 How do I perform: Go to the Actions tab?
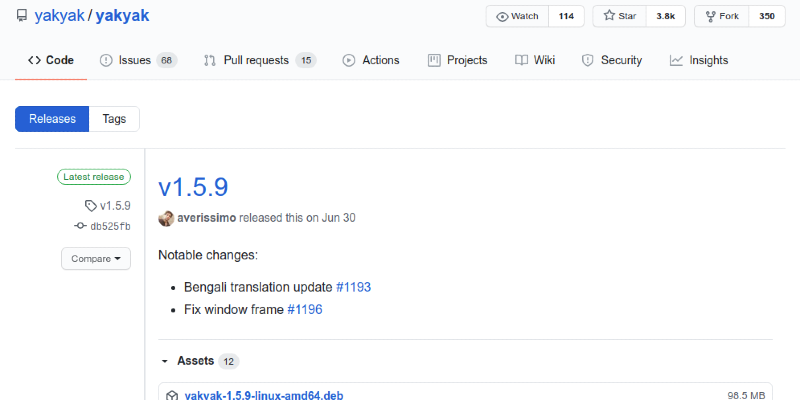click(x=371, y=60)
